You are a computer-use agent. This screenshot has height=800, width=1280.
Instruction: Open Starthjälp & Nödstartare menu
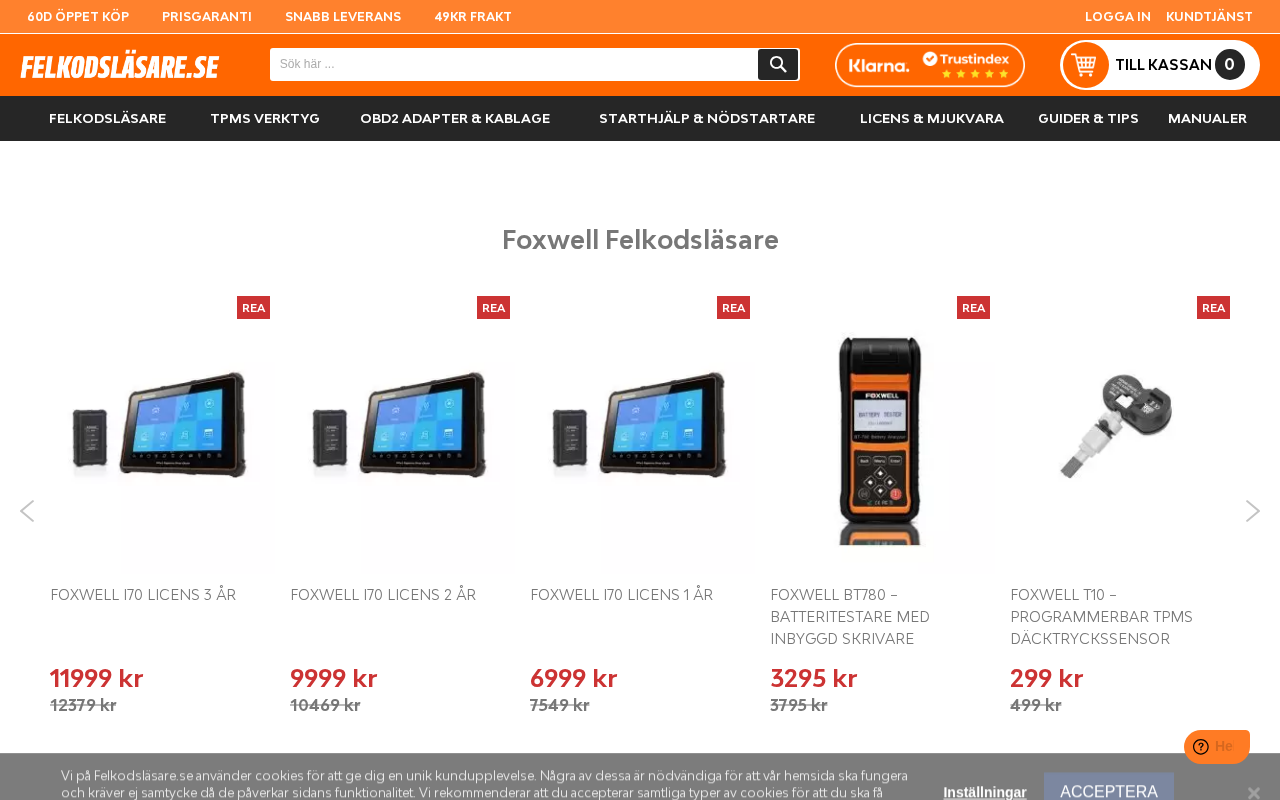click(x=707, y=118)
